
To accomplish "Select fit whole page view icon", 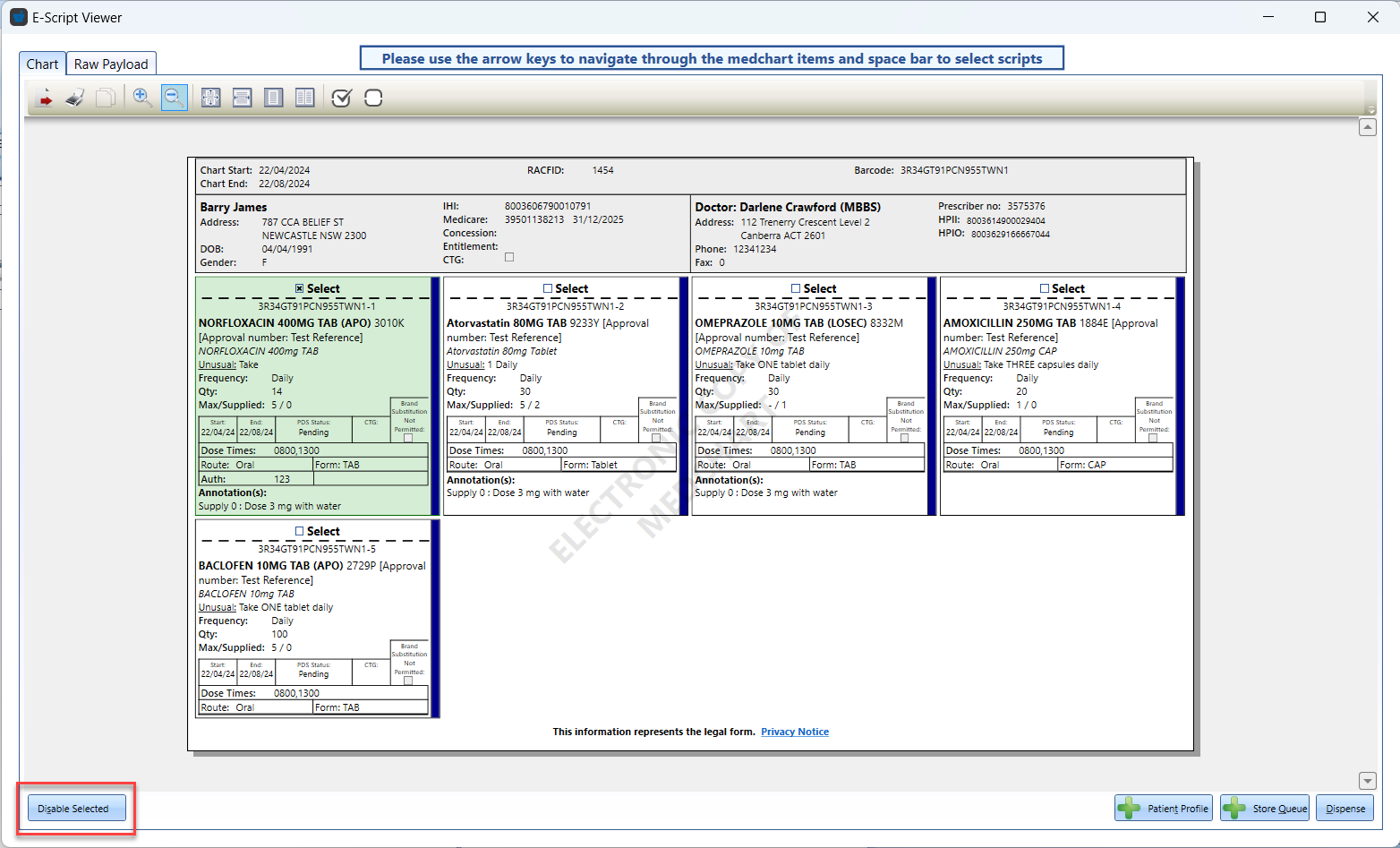I will pos(211,98).
